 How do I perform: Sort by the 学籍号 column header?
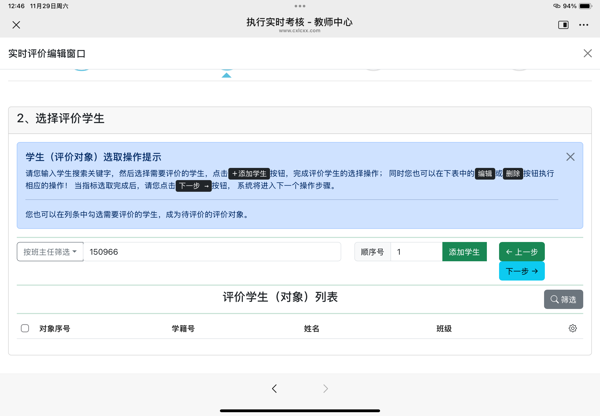tap(183, 328)
